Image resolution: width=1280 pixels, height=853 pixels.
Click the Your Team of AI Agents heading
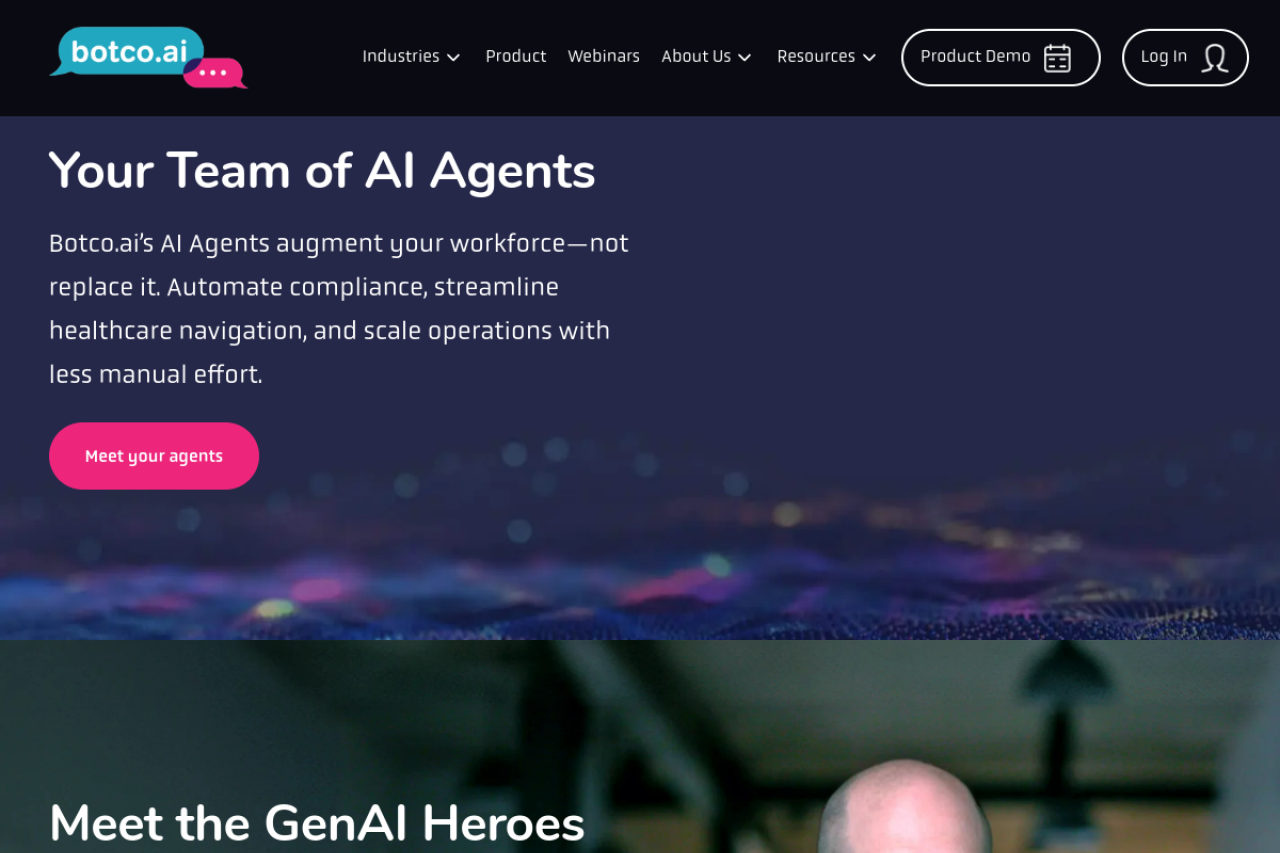(322, 171)
